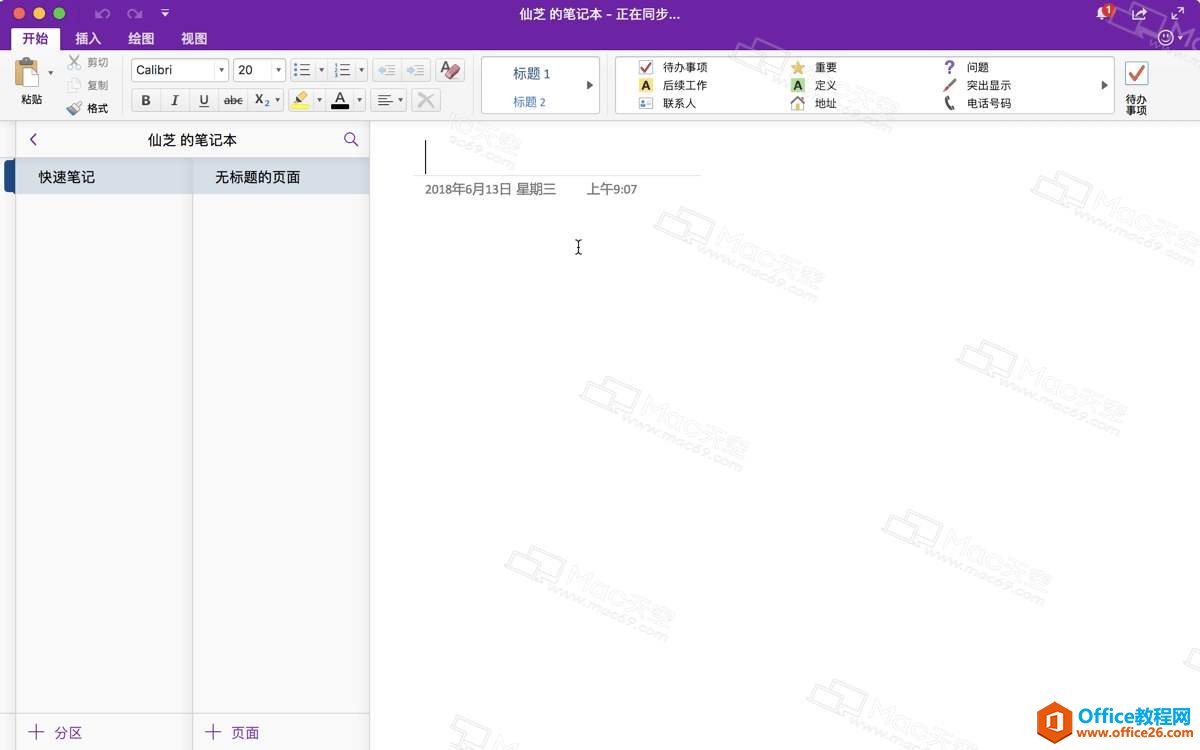The width and height of the screenshot is (1200, 750).
Task: Add a new page with 页面
Action: pos(233,732)
